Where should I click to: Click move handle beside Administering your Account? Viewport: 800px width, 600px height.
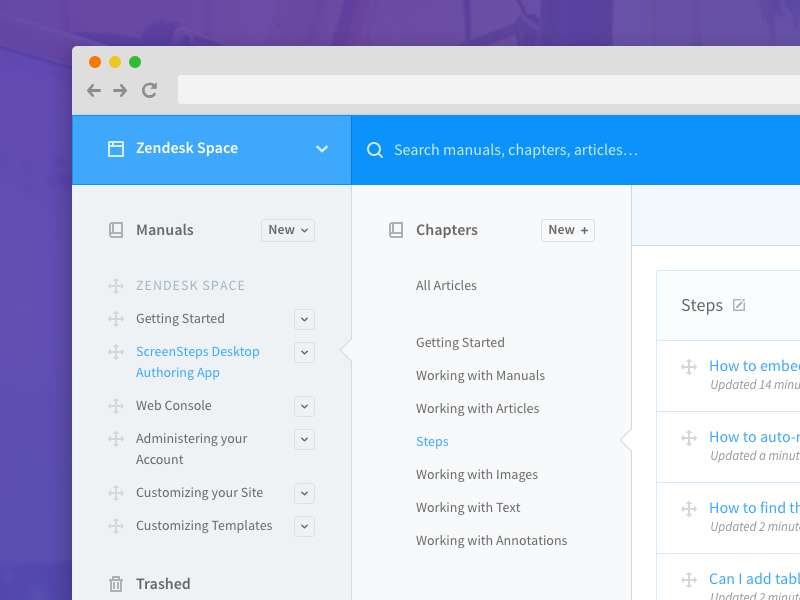coord(116,439)
